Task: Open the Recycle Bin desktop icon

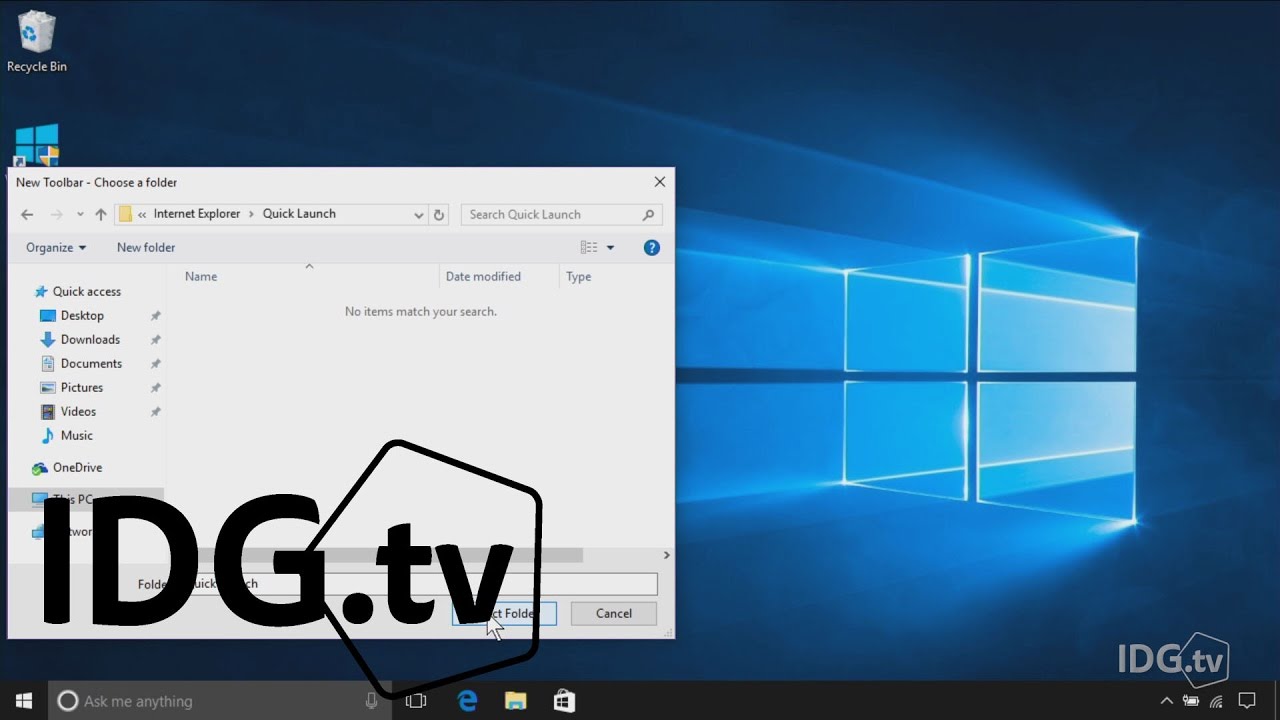Action: click(37, 42)
